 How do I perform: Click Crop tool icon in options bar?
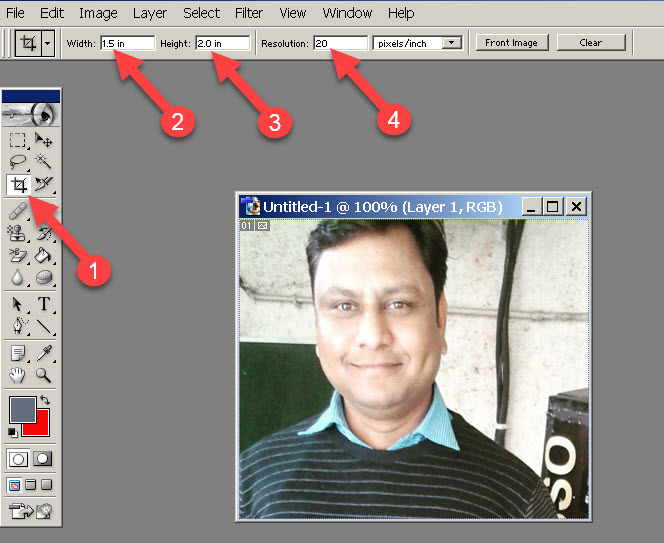coord(28,43)
